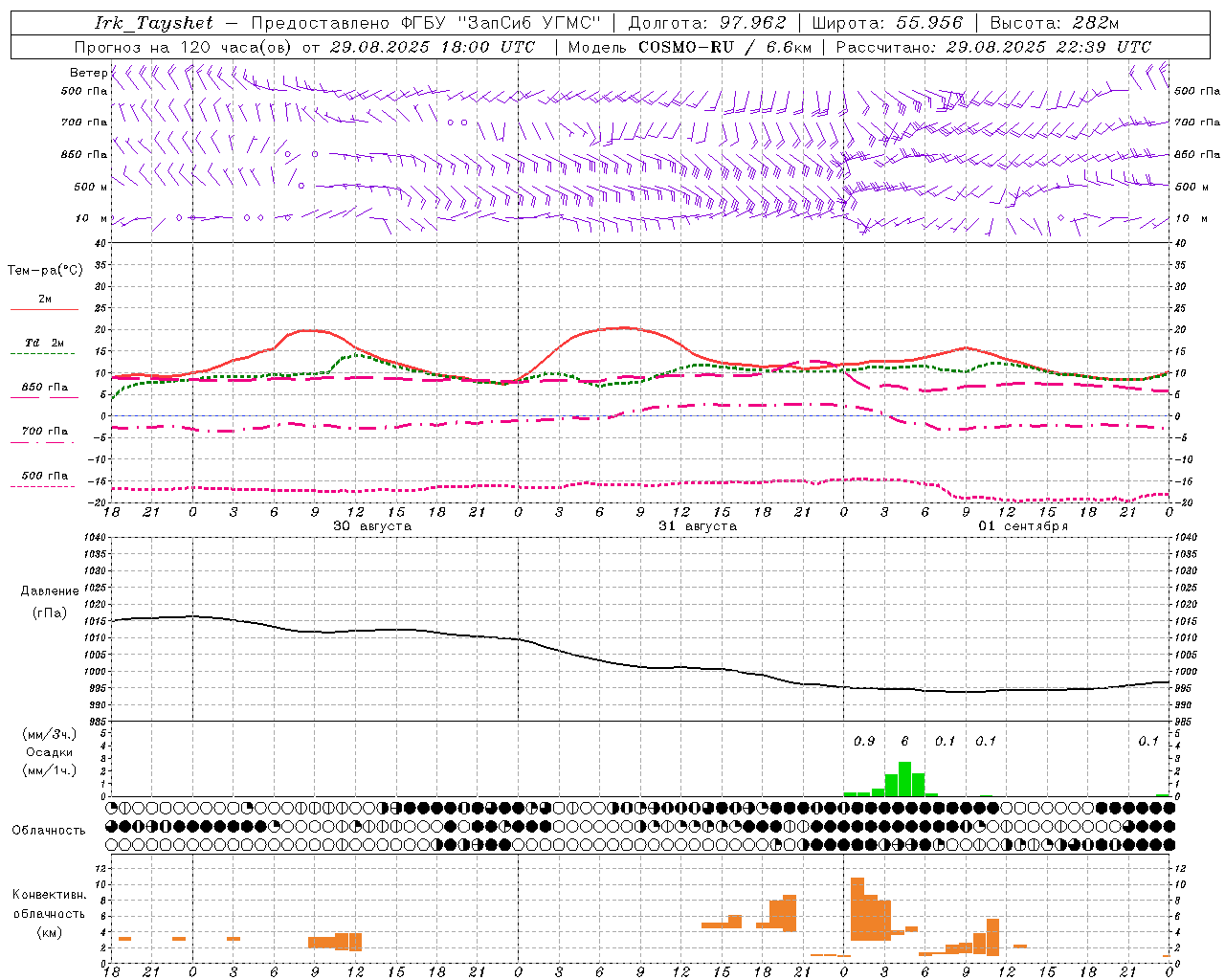The image size is (1225, 980).
Task: Click the Конвективн. облачность (км) label
Action: click(x=49, y=913)
